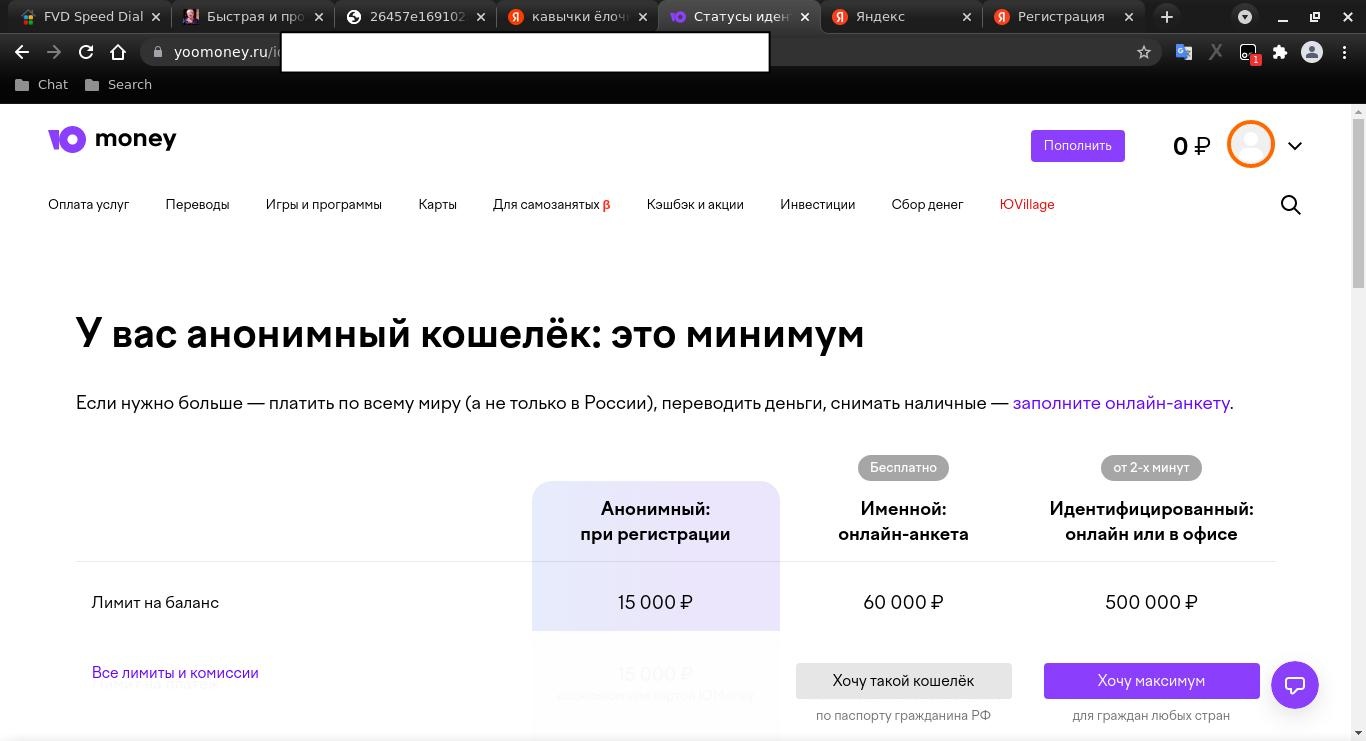The image size is (1366, 741).
Task: Click the notification badge extension icon
Action: tap(1249, 52)
